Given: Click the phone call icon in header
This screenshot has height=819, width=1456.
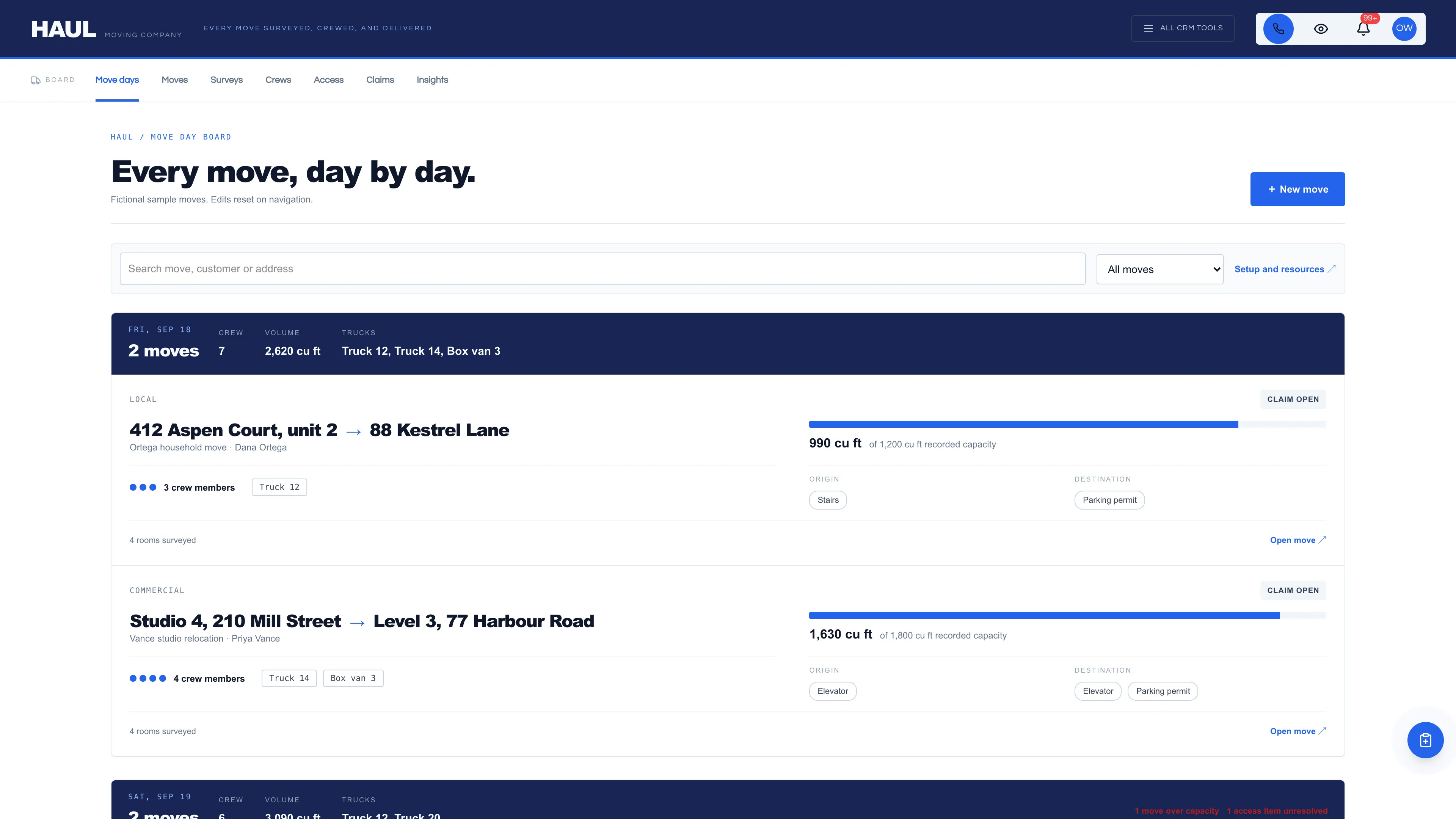Looking at the screenshot, I should tap(1278, 28).
